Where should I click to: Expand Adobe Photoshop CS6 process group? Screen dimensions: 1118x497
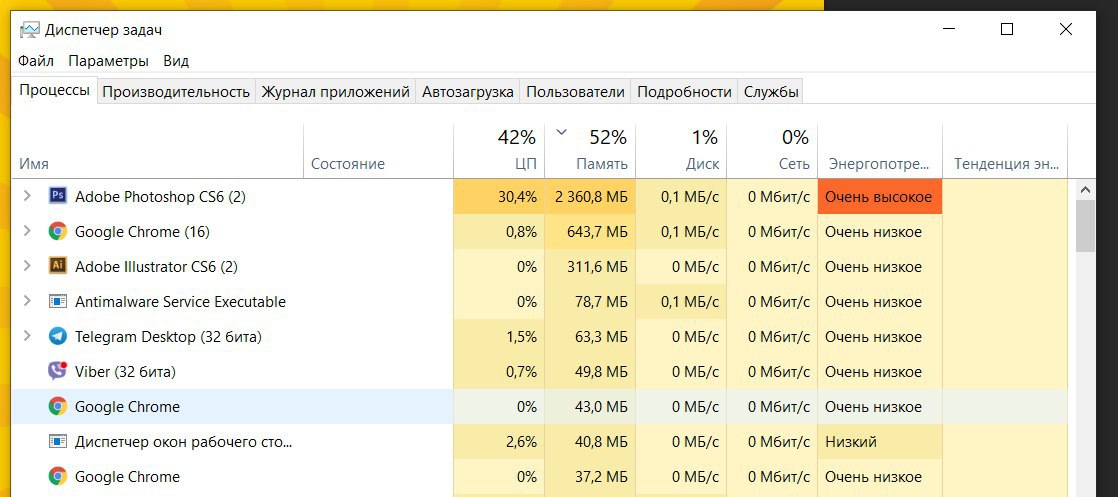27,196
